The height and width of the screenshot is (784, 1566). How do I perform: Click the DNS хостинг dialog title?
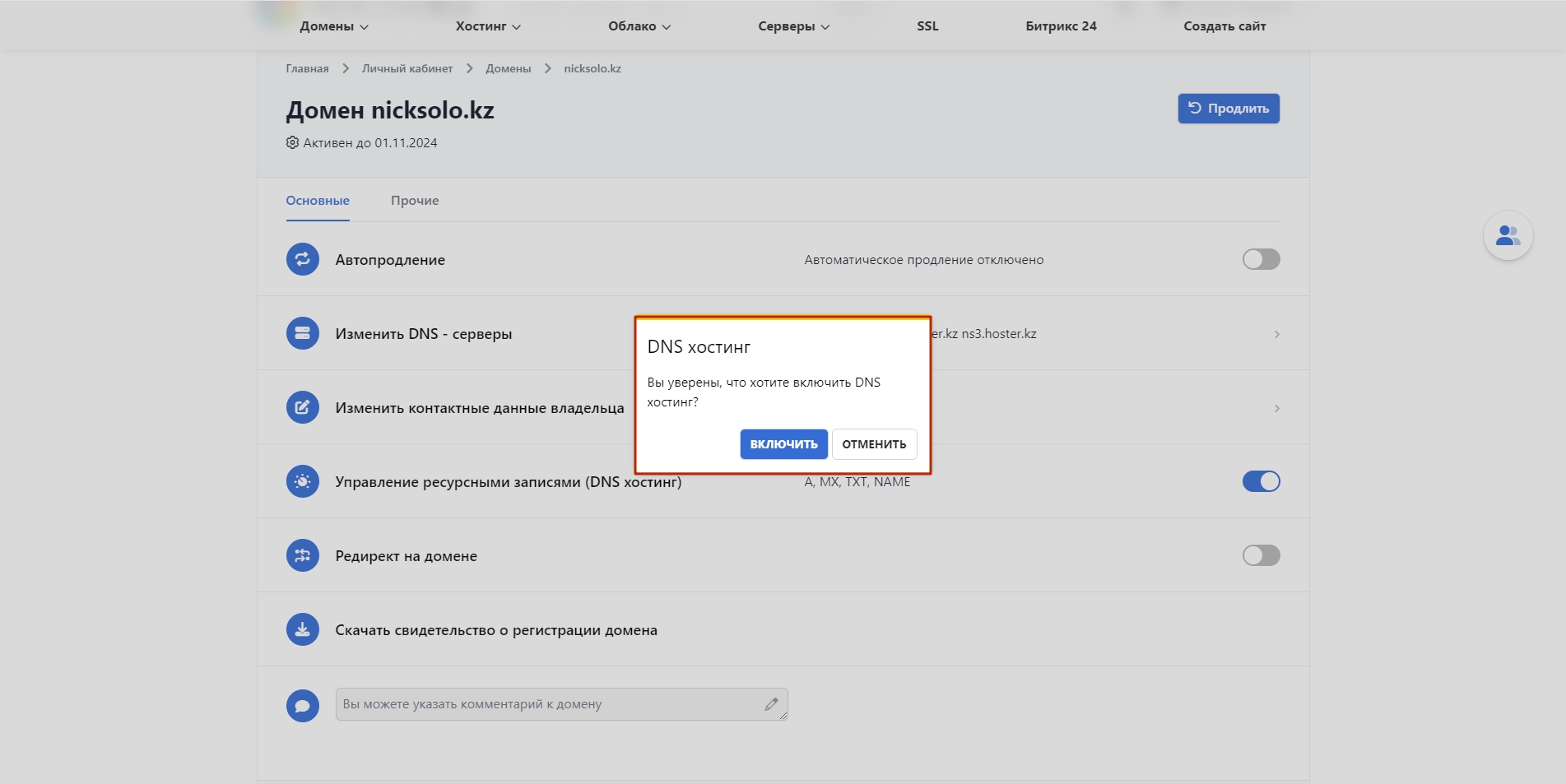point(699,347)
